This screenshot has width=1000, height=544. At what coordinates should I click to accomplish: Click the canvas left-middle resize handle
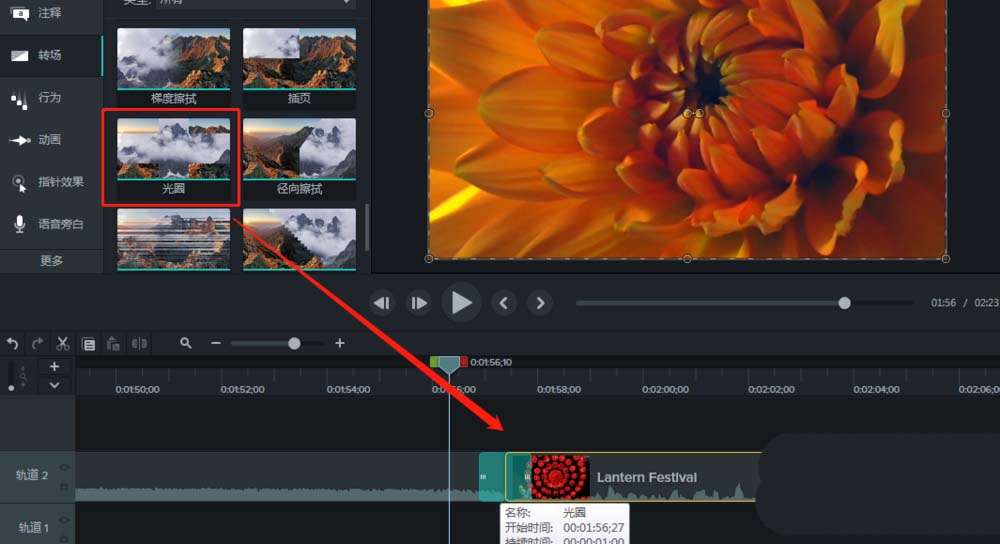click(429, 113)
